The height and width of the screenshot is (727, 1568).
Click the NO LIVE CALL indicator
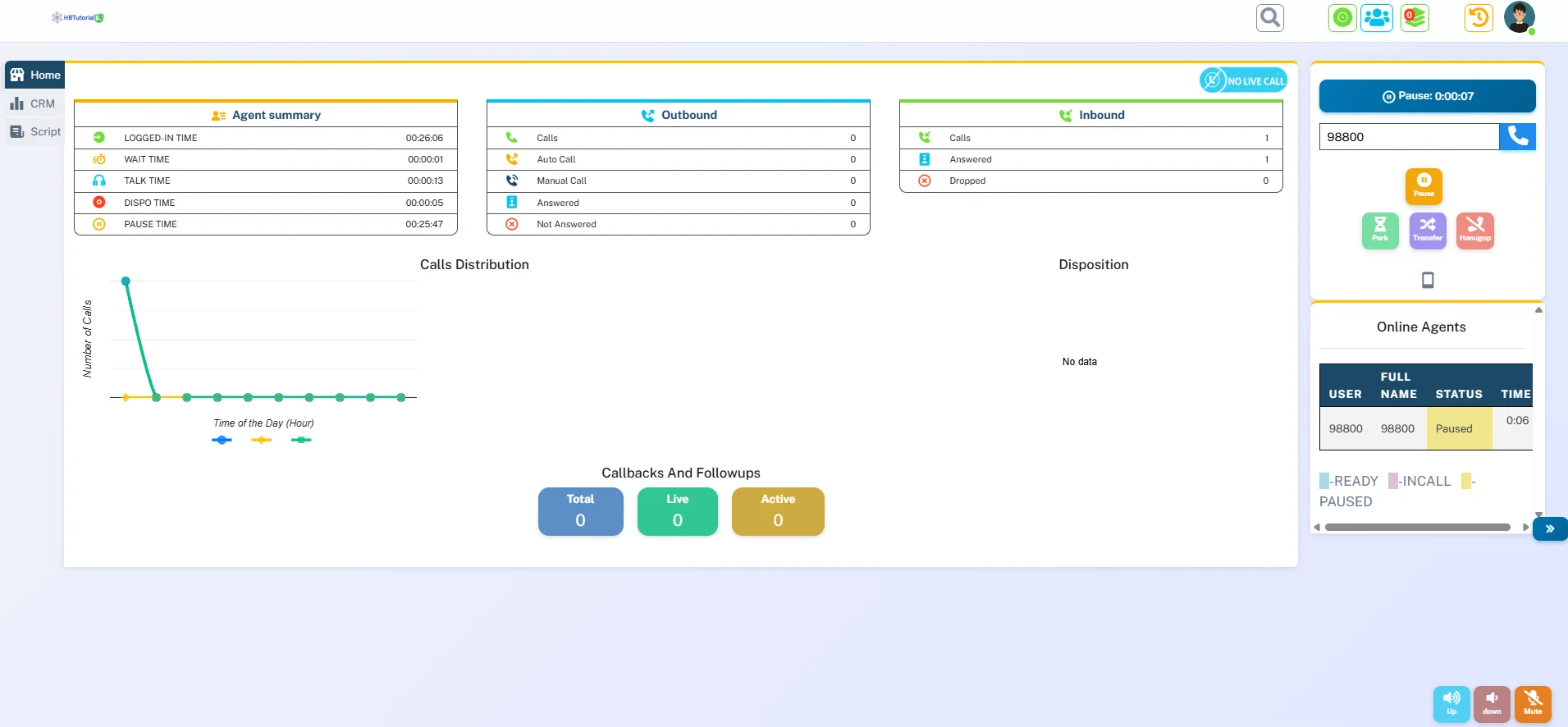(1243, 80)
